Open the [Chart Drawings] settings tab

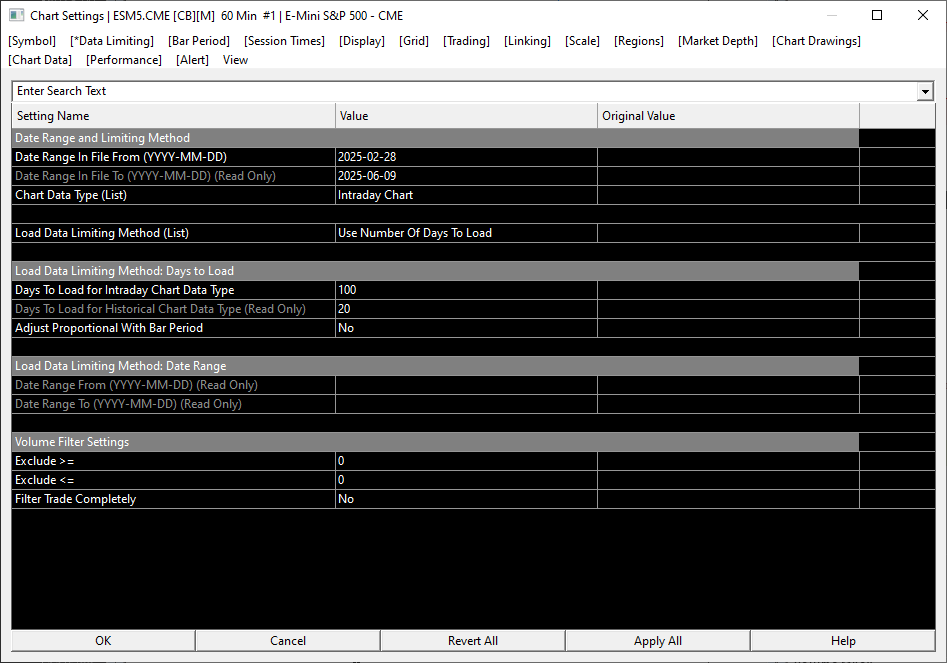[x=816, y=41]
